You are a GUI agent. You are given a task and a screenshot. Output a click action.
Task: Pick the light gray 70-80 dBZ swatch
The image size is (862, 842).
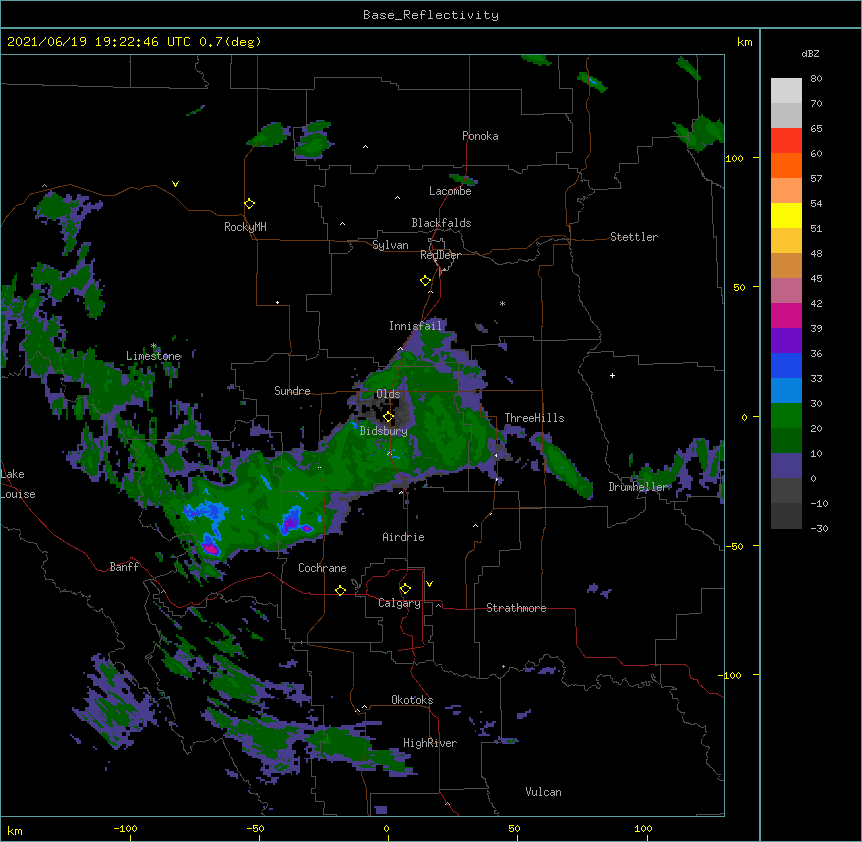coord(786,91)
